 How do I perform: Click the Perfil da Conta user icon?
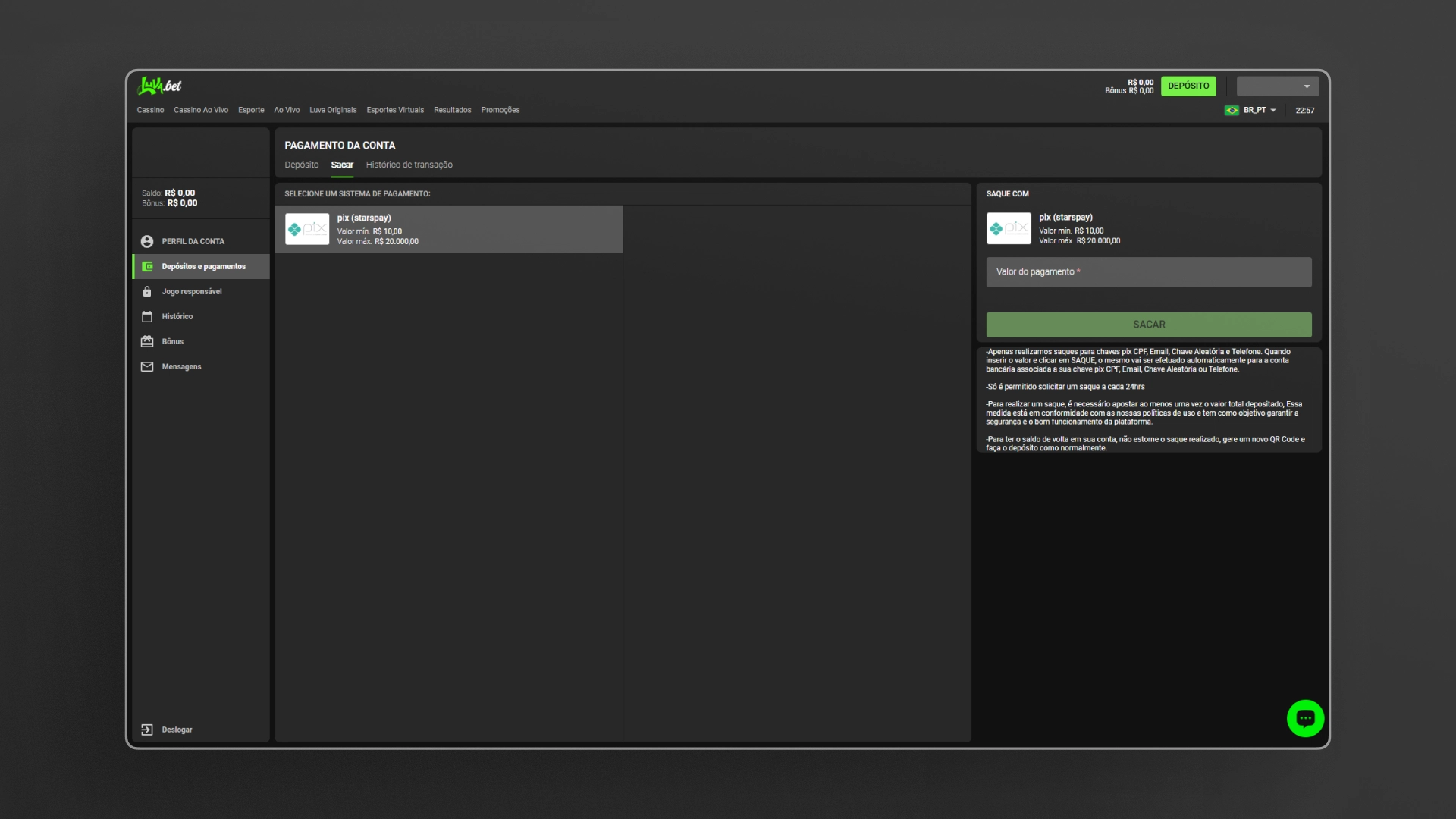[147, 241]
